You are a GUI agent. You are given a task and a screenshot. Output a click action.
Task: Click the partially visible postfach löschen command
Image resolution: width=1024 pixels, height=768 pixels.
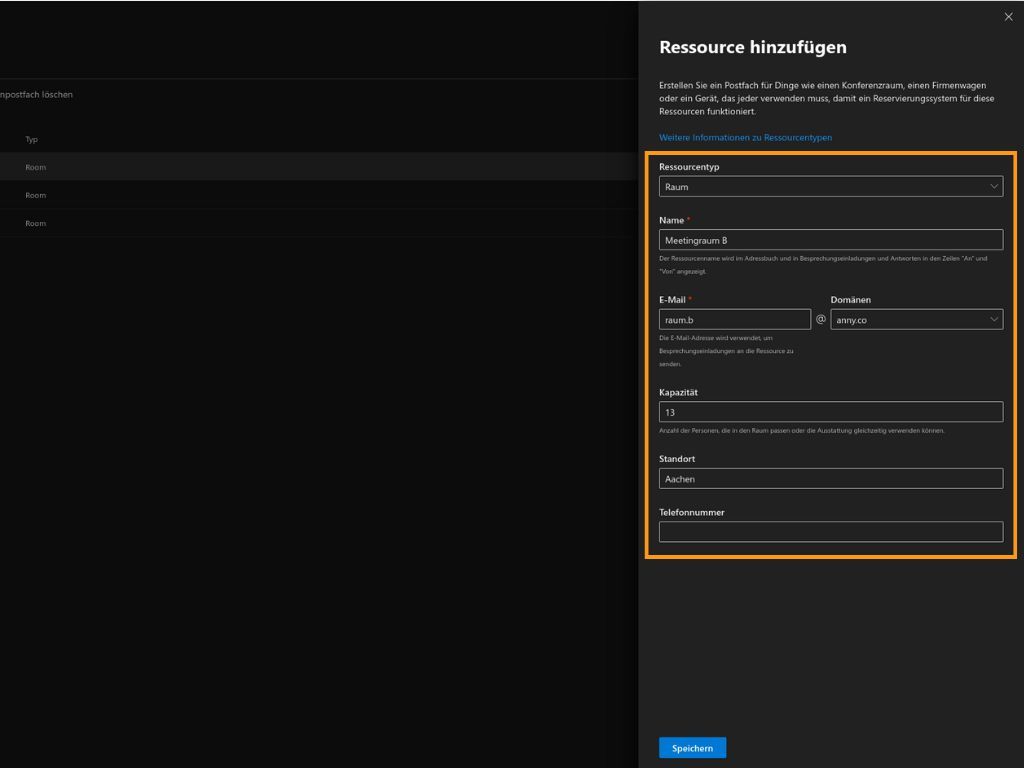click(x=36, y=95)
